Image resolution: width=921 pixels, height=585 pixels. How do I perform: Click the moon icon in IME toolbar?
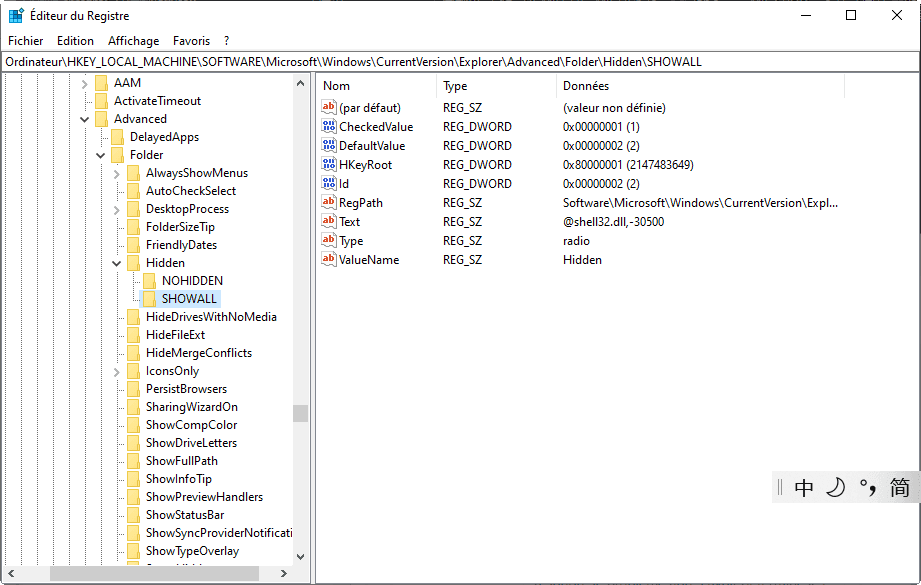pos(835,488)
